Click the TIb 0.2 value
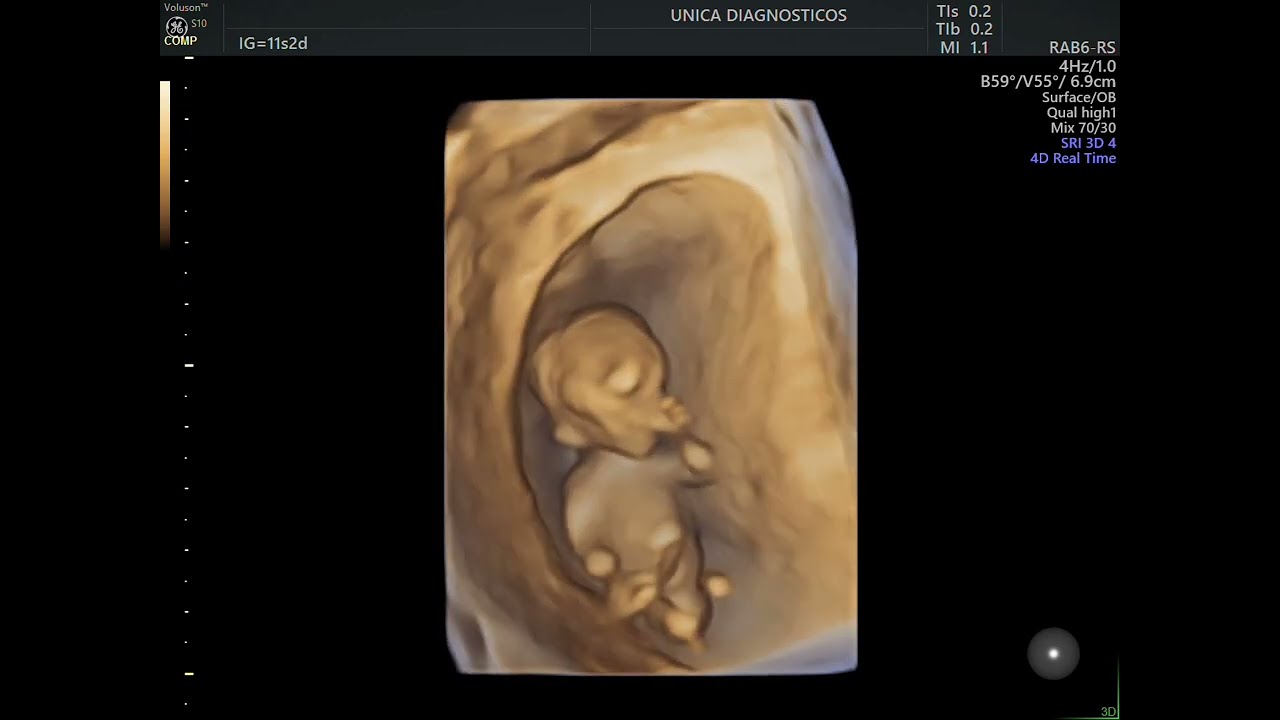Screen dimensions: 1280x720 point(964,29)
